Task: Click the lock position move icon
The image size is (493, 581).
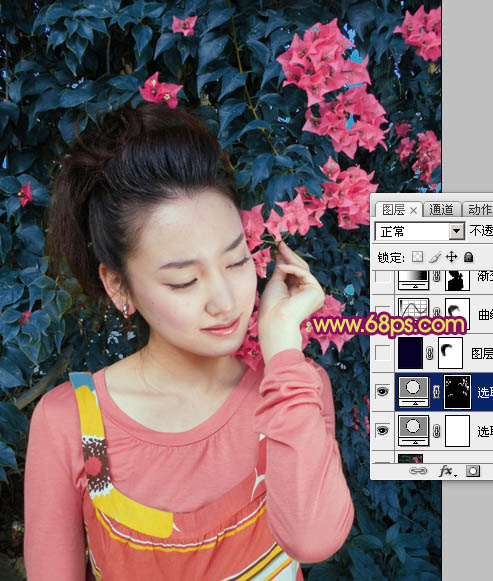Action: coord(452,257)
